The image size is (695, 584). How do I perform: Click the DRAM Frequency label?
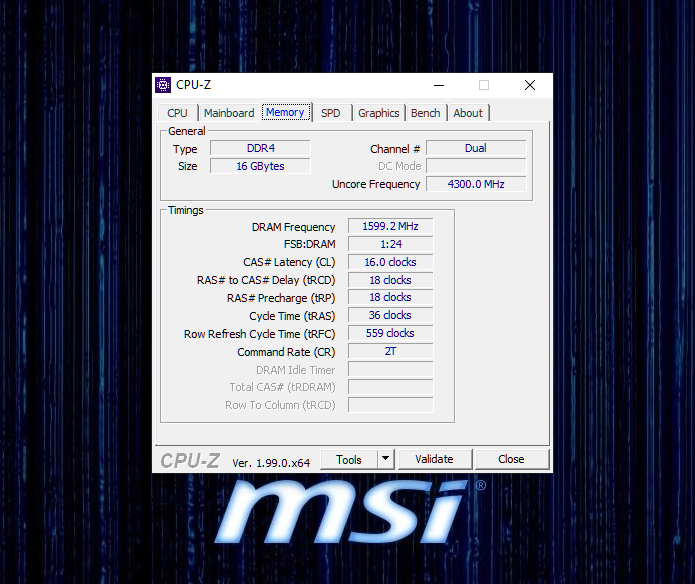click(293, 227)
